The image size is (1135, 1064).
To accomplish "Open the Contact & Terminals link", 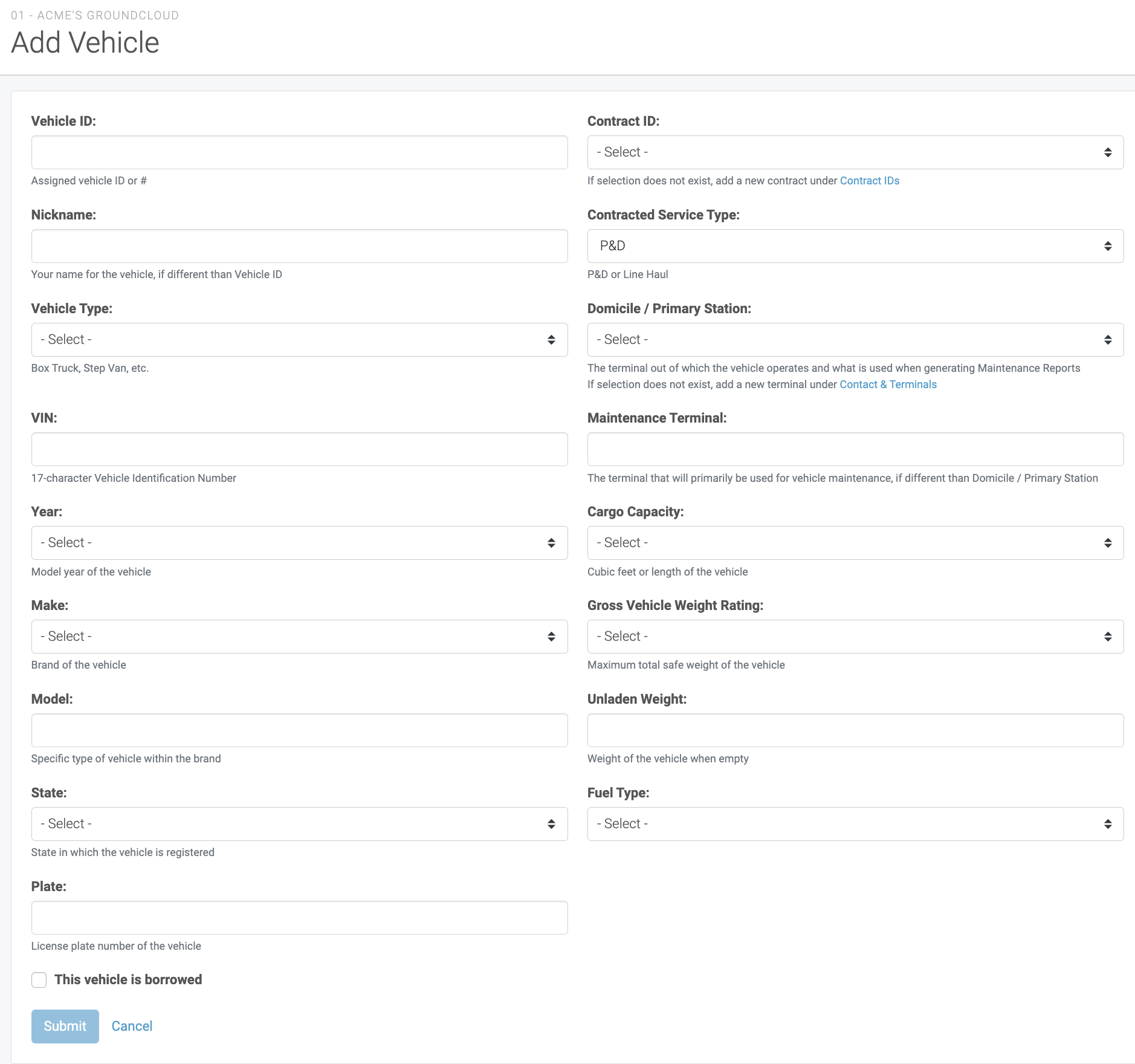I will click(x=888, y=384).
